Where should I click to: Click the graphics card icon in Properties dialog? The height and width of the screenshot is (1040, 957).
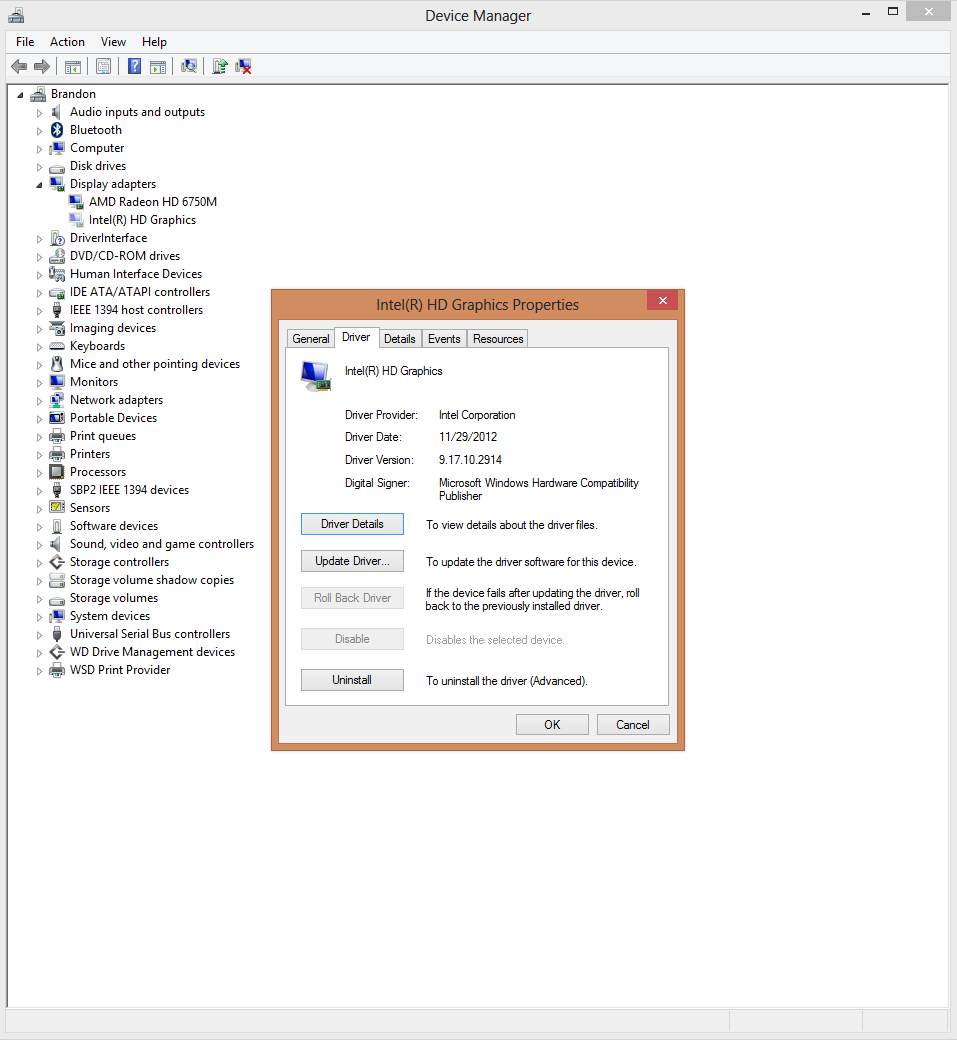pyautogui.click(x=316, y=376)
